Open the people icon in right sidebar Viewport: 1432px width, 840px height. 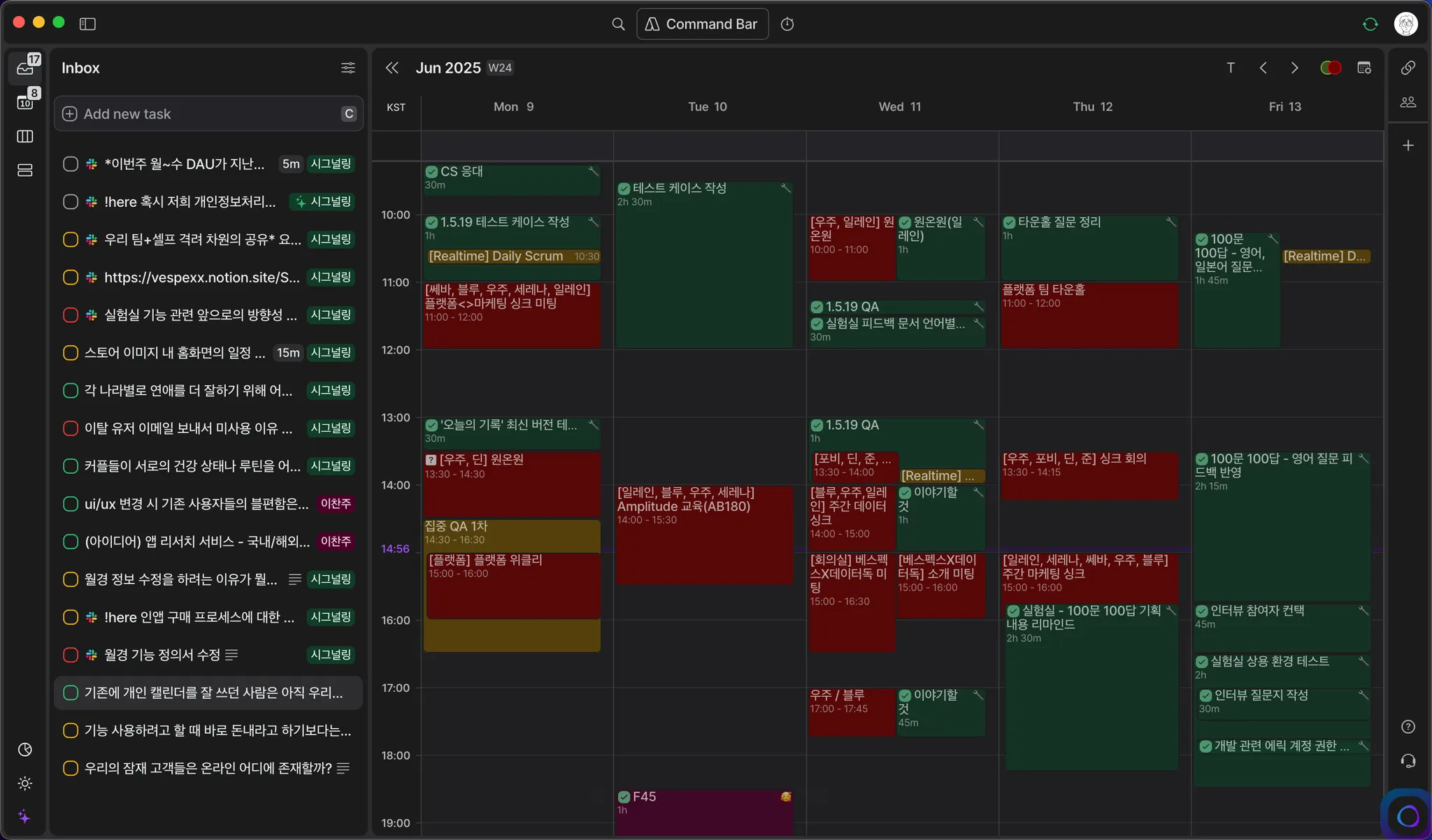pyautogui.click(x=1408, y=102)
